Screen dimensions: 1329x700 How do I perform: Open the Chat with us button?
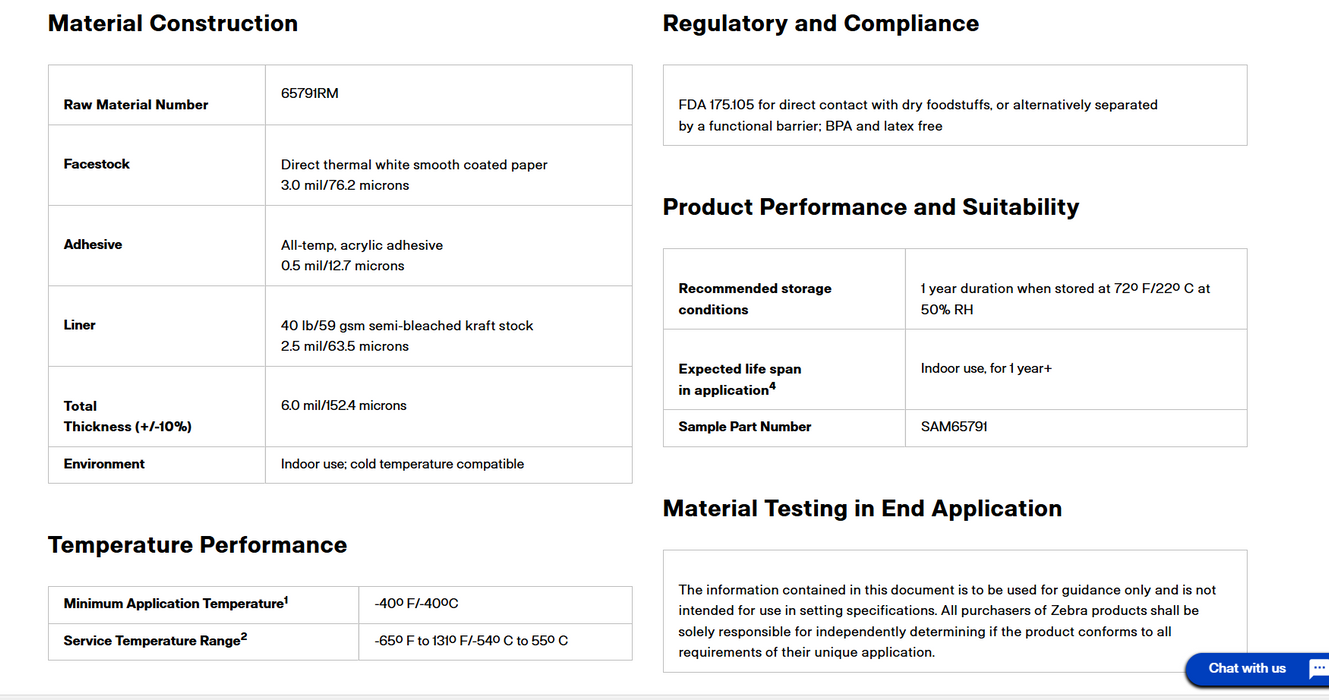(x=1247, y=669)
